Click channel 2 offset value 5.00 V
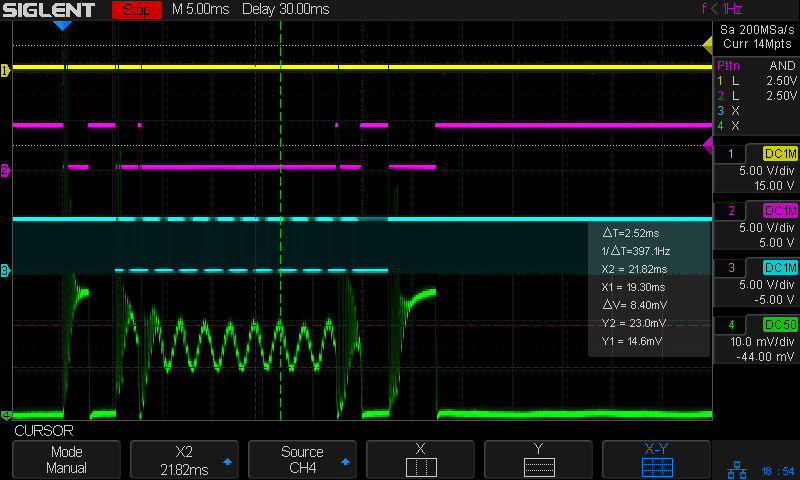800x480 pixels. point(778,243)
